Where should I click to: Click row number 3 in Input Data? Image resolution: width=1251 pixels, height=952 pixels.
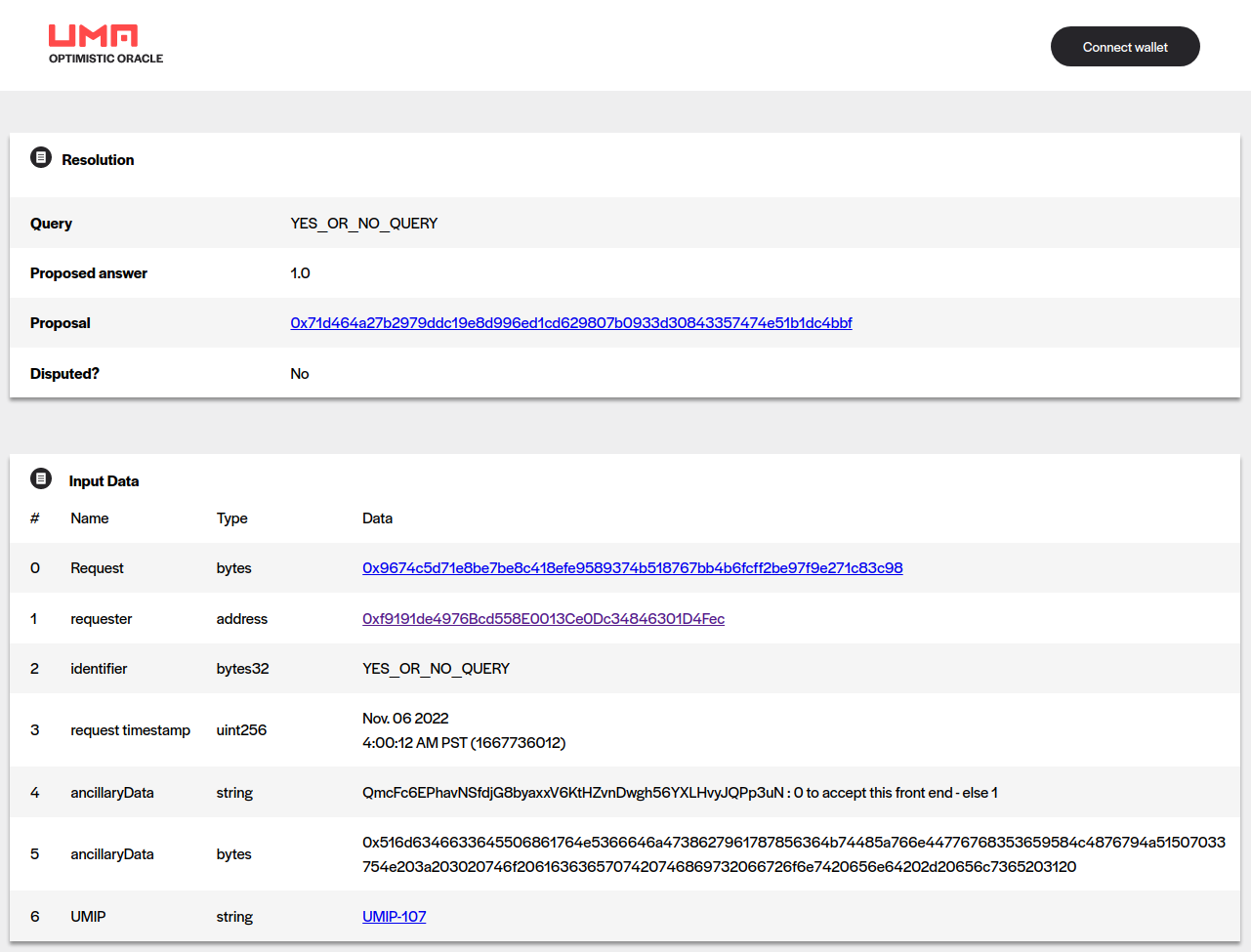(35, 730)
